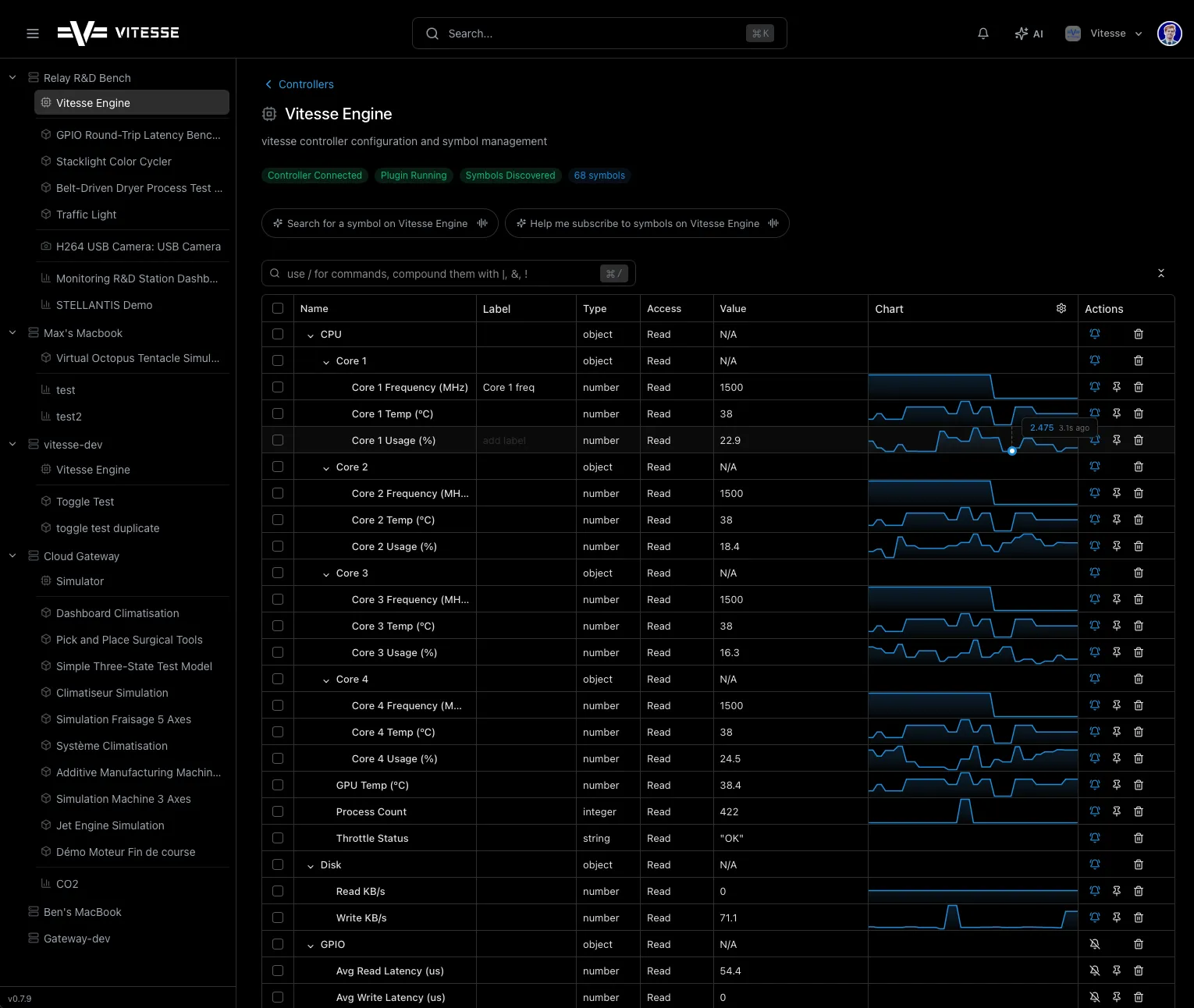Toggle alert bell for Throttle Status
Image resolution: width=1194 pixels, height=1008 pixels.
pyautogui.click(x=1095, y=838)
